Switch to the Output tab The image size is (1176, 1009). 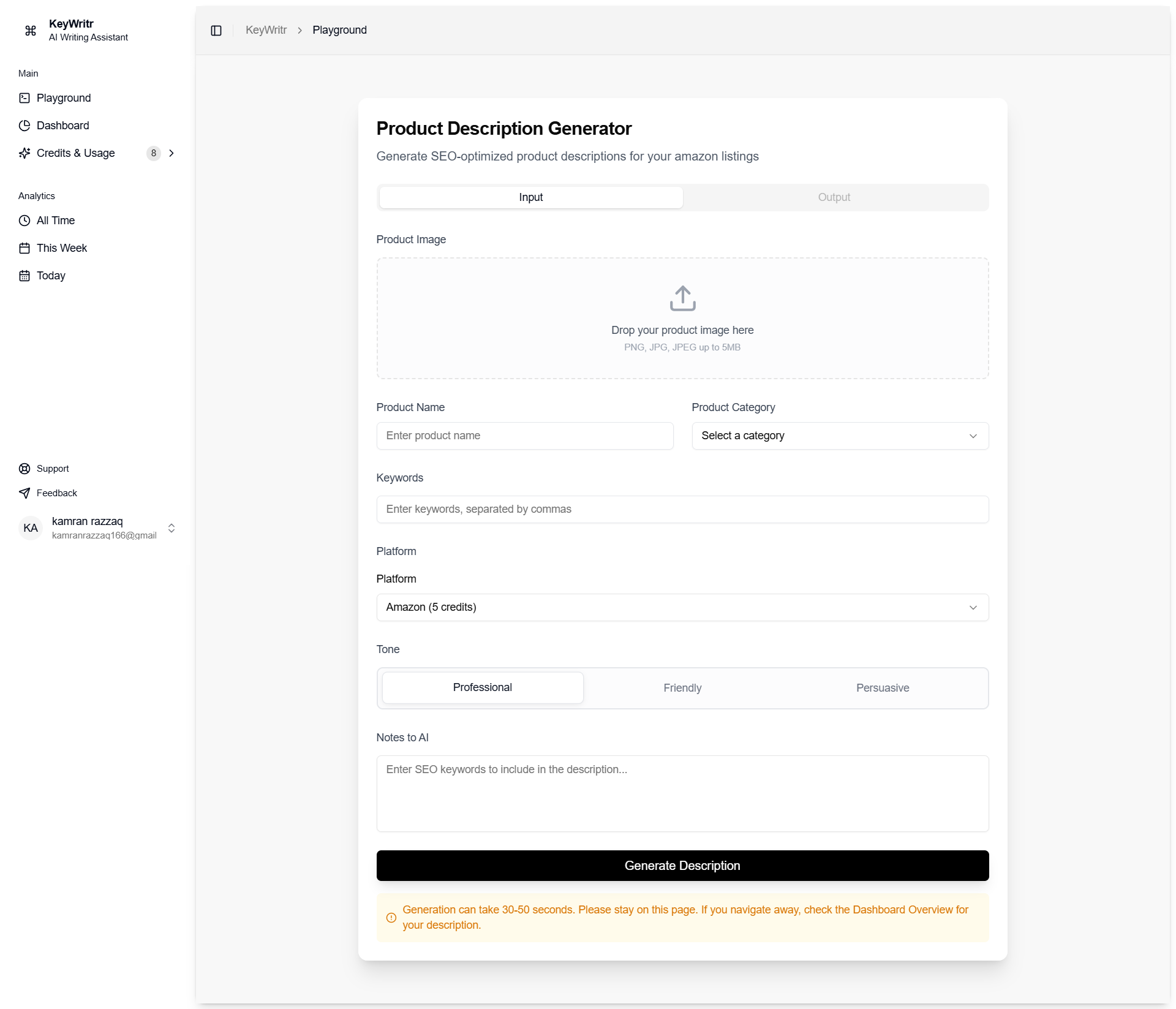coord(834,197)
